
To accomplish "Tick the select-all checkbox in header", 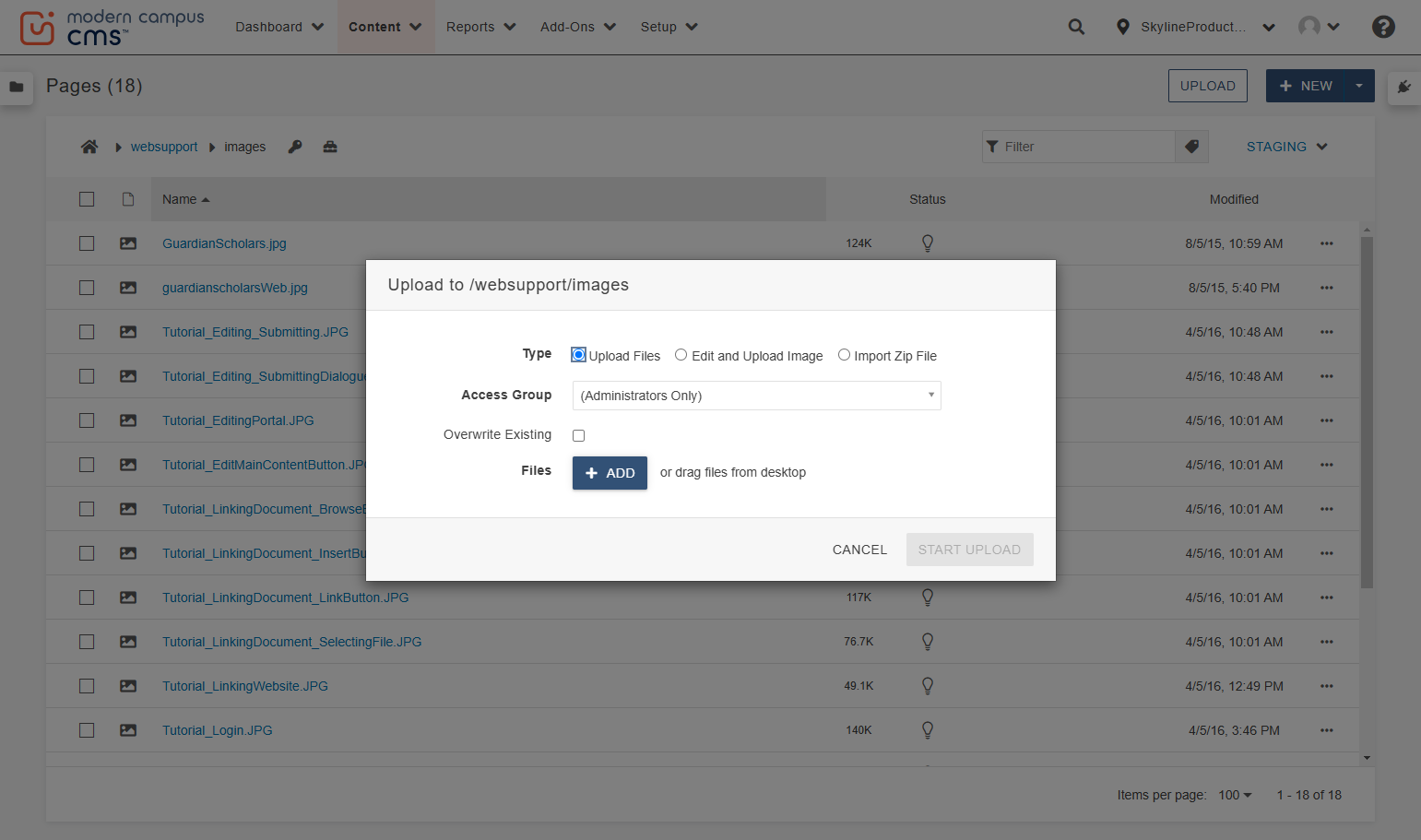I will click(87, 199).
